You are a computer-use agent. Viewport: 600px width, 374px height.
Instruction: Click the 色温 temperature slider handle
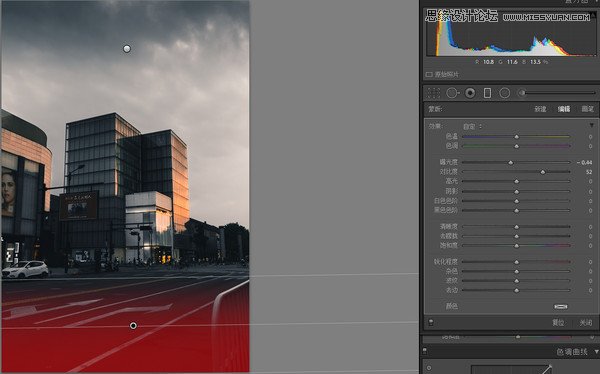click(517, 137)
